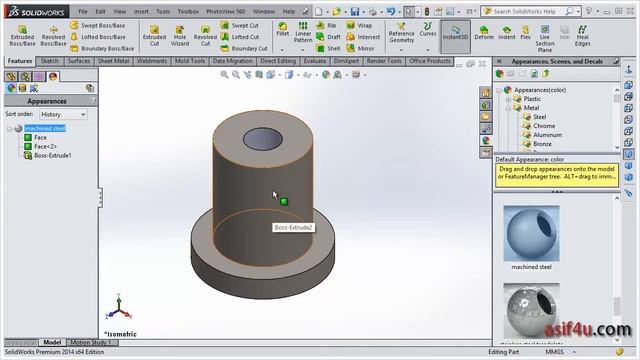Click the Indent tool

coord(507,32)
